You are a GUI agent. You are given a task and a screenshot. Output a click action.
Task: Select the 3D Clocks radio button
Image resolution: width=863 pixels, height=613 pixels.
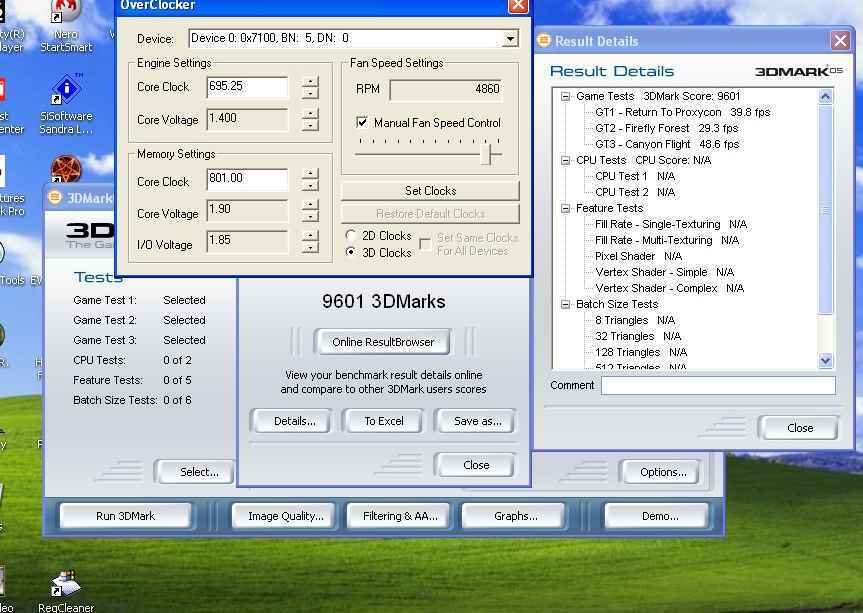click(351, 253)
